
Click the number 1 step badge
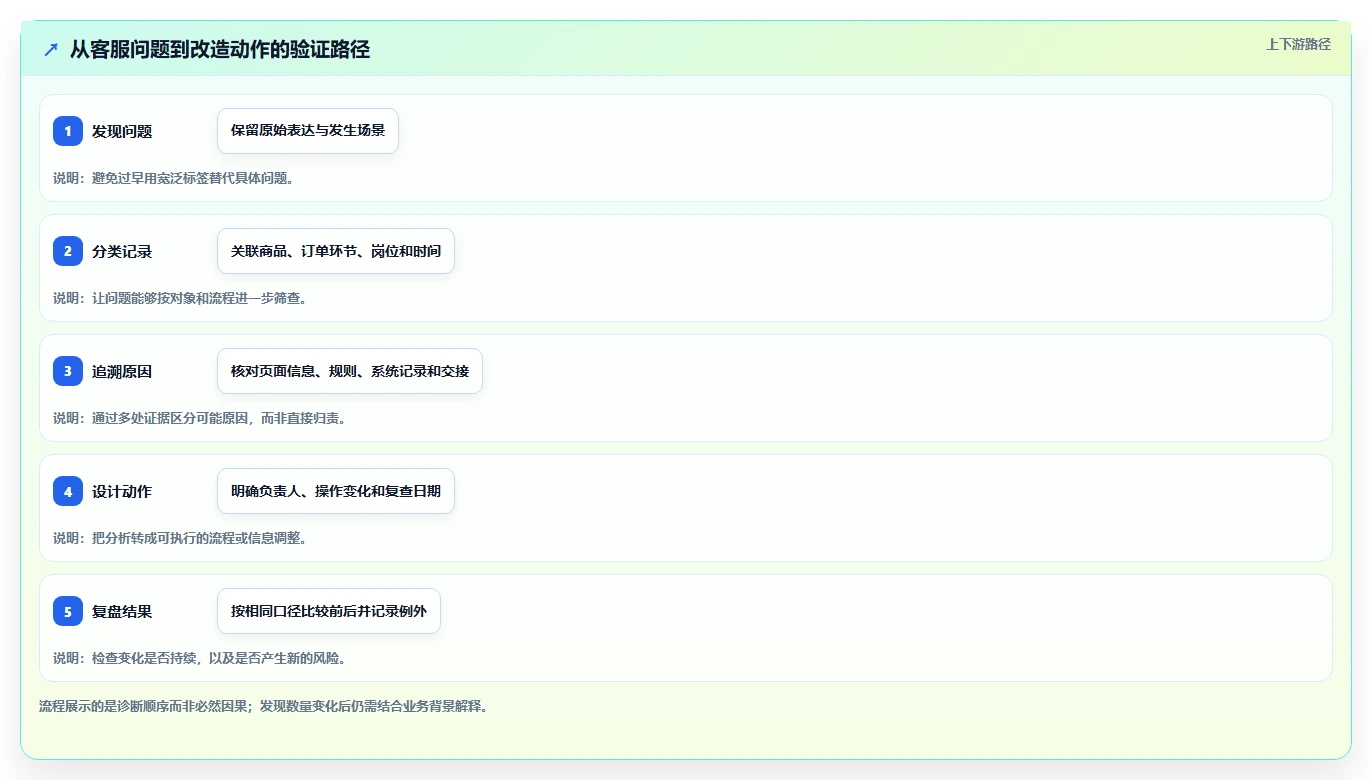(68, 131)
